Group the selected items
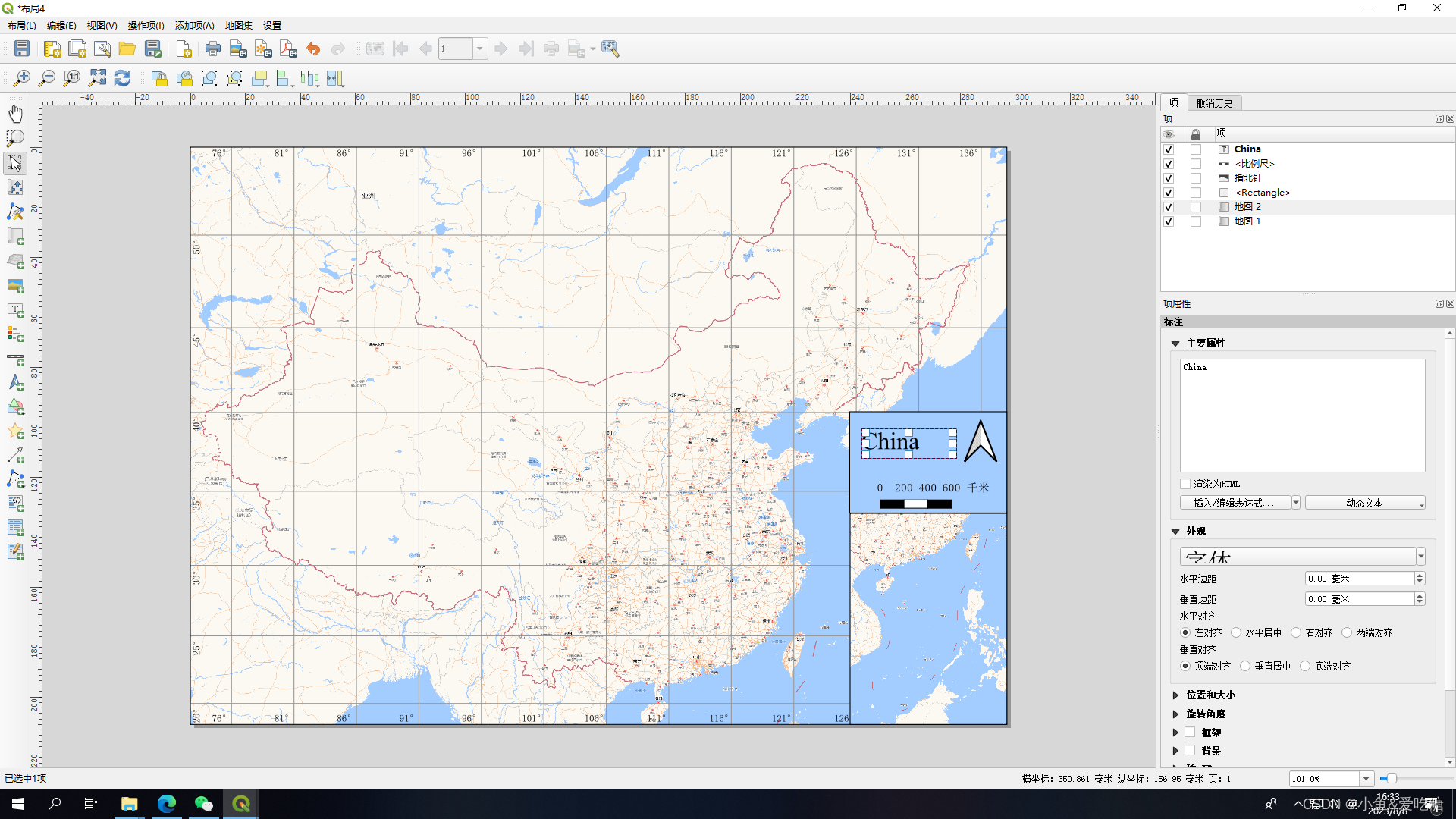 (x=209, y=78)
